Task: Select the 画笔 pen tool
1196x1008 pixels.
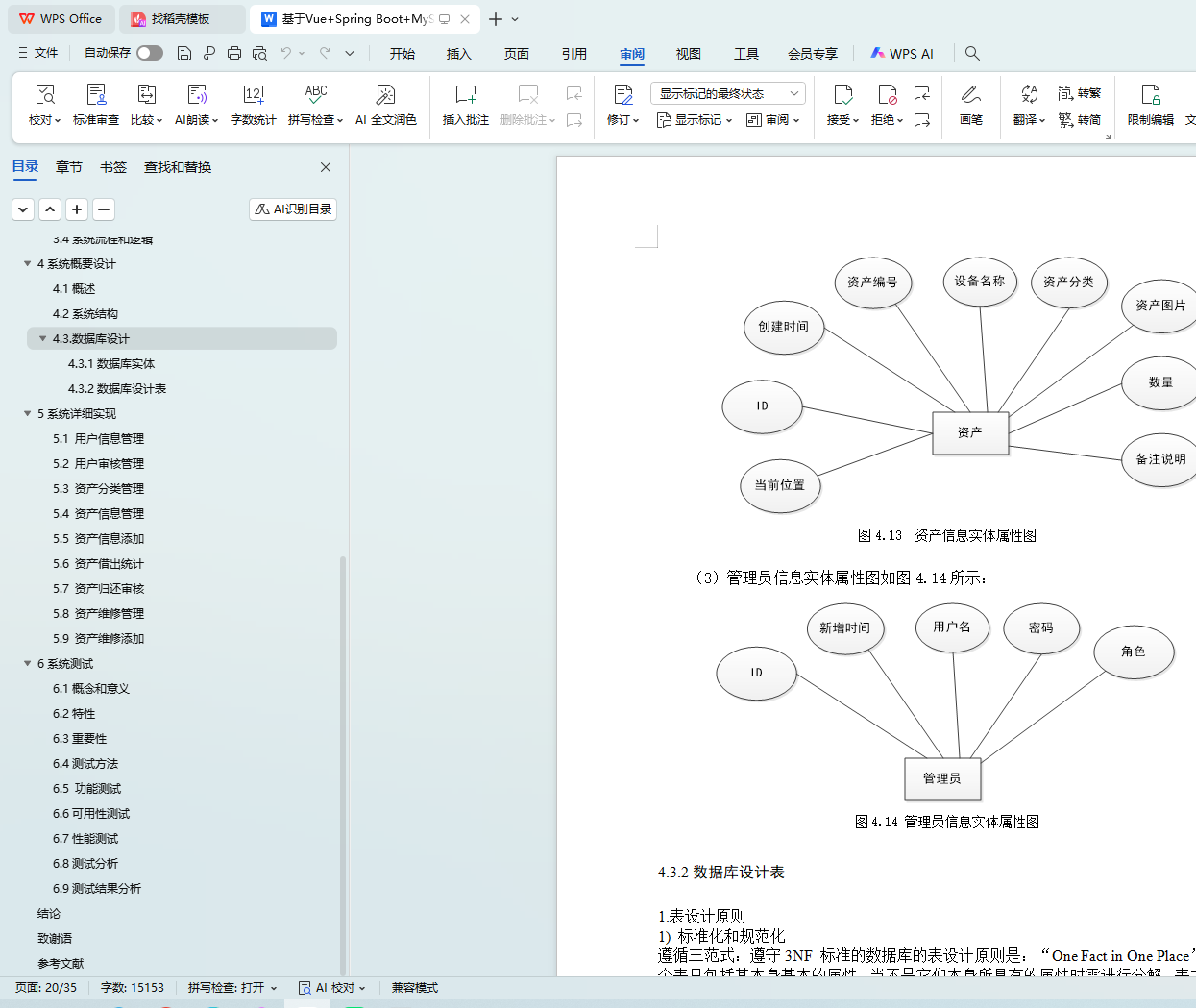Action: click(x=970, y=95)
